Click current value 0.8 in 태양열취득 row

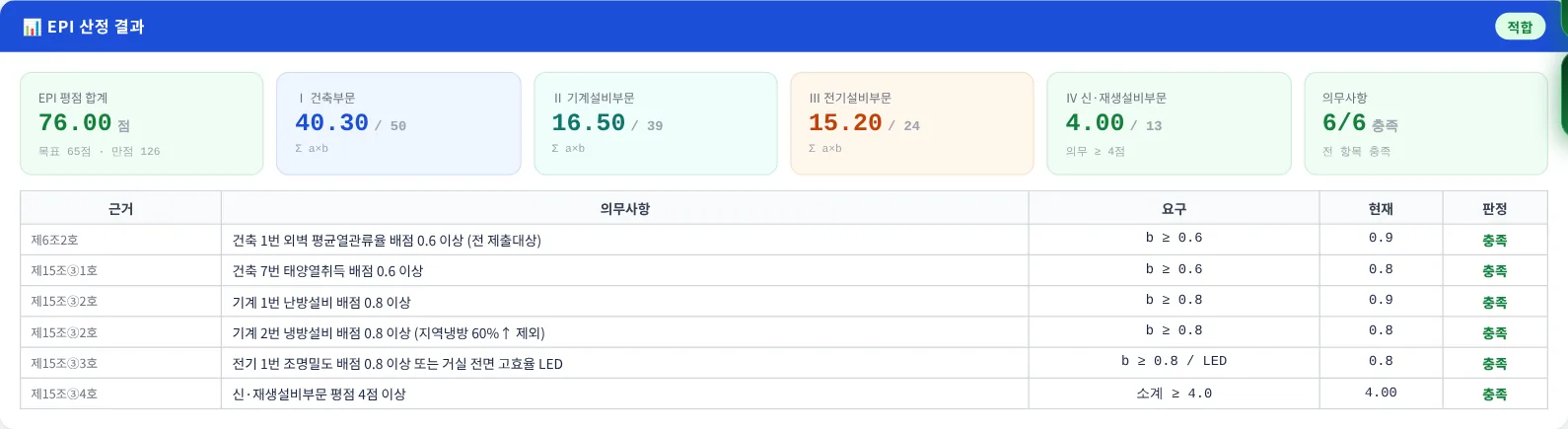point(1381,268)
